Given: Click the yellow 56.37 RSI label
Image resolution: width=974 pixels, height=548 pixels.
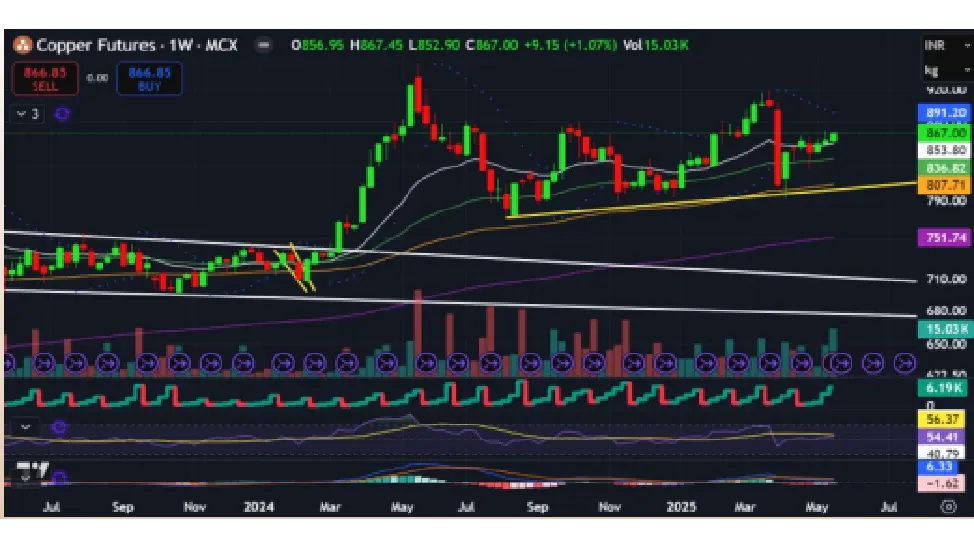Looking at the screenshot, I should (942, 419).
